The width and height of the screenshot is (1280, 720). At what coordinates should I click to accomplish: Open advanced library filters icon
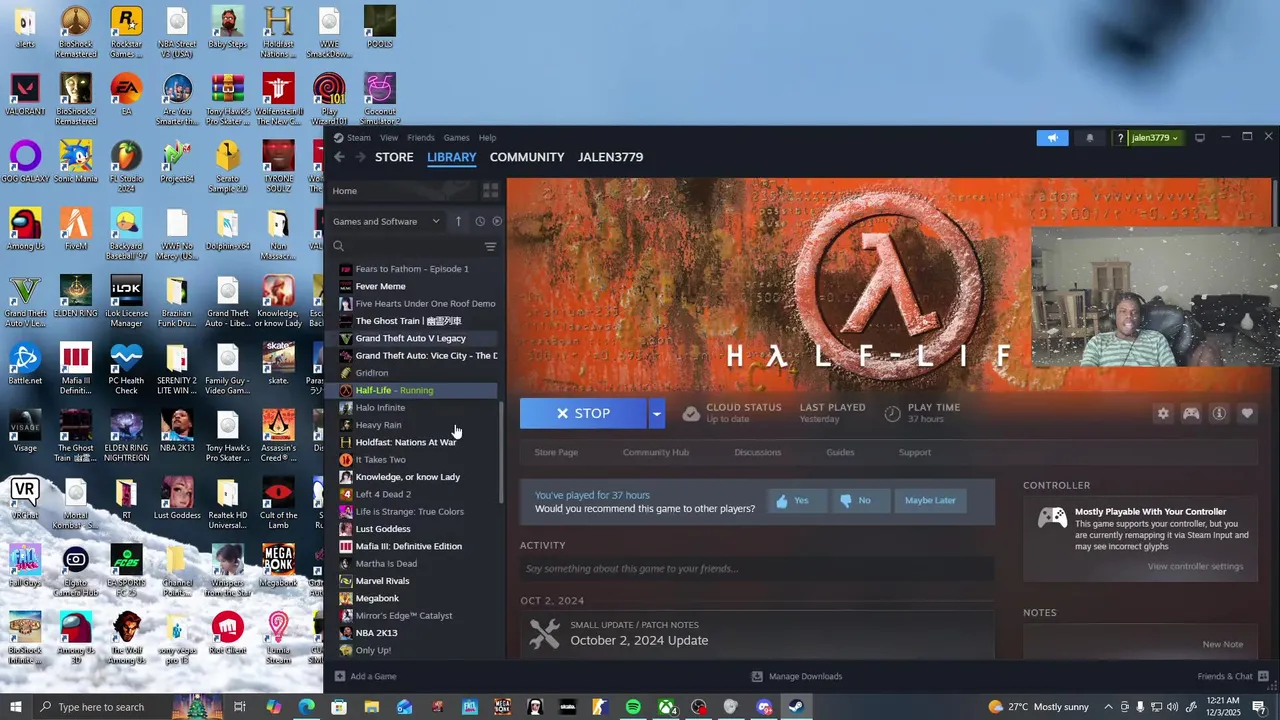(x=490, y=246)
